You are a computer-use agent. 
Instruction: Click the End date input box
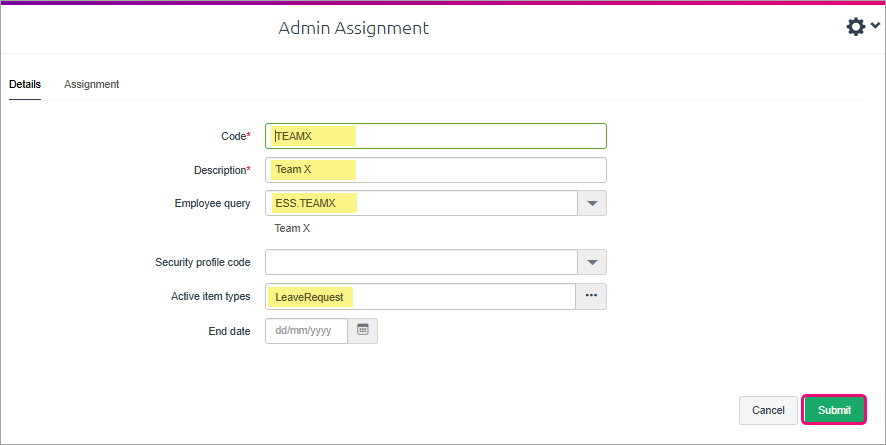point(306,331)
